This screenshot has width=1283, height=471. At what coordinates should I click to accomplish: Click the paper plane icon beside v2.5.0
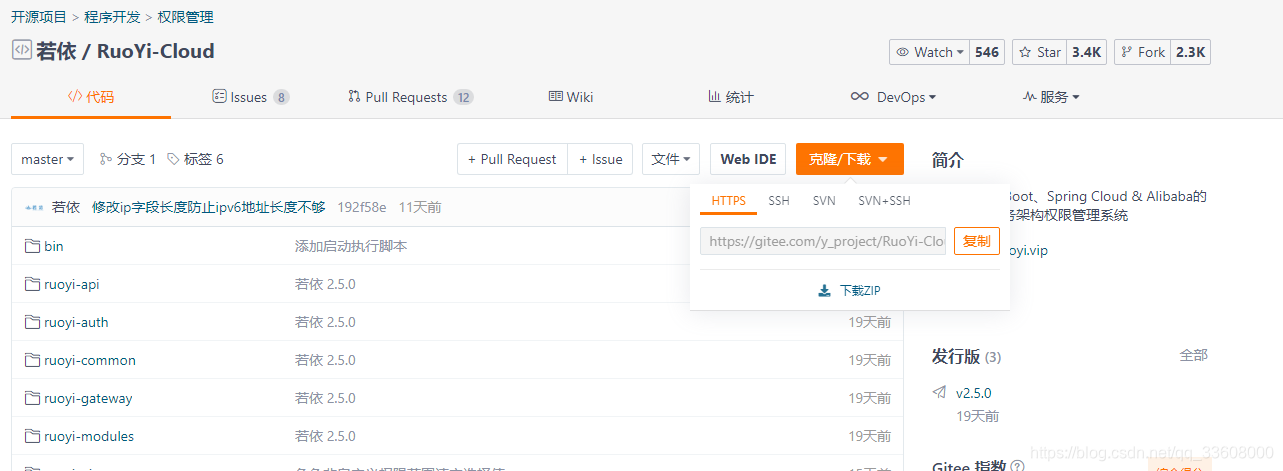[939, 393]
